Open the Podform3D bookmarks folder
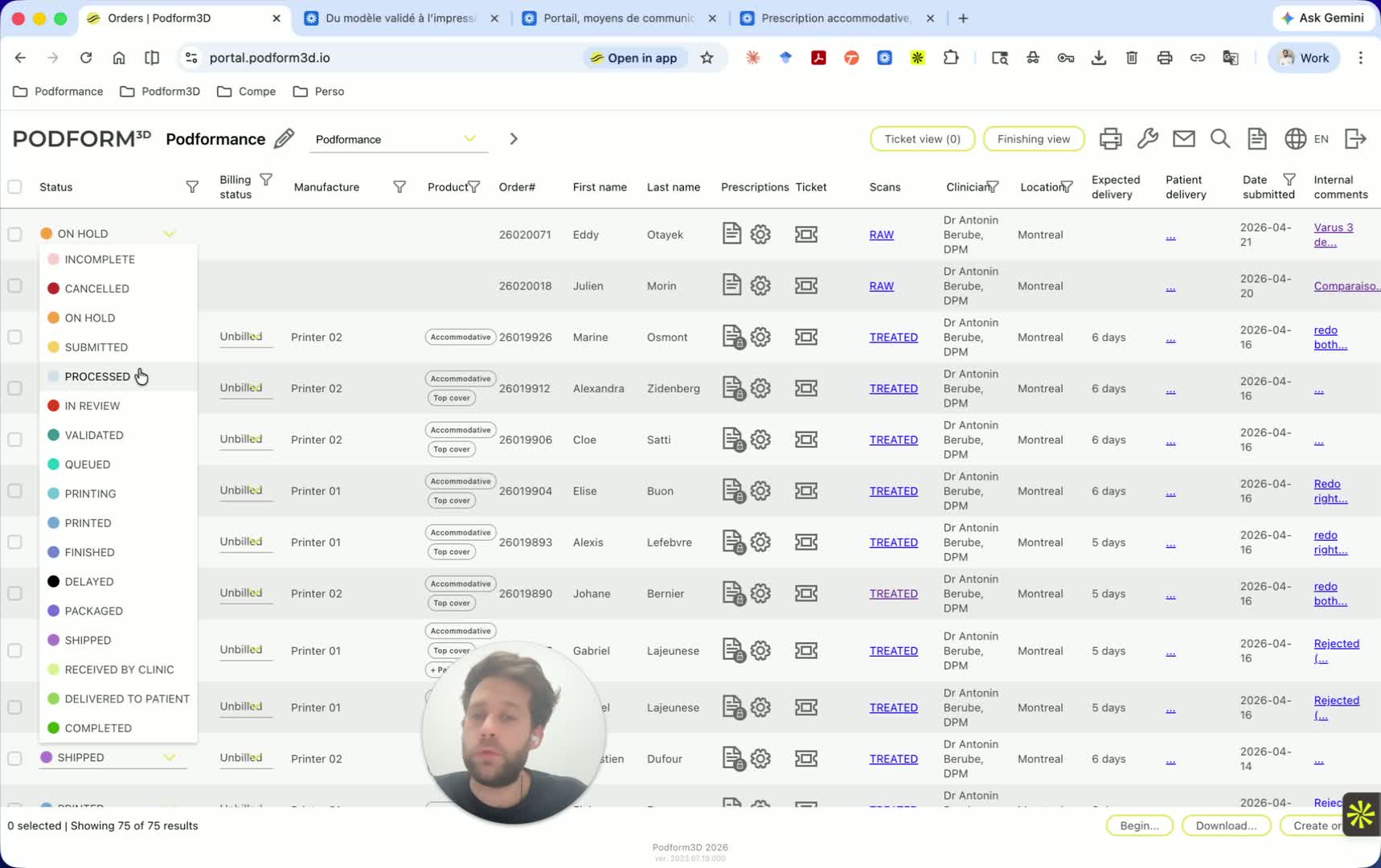This screenshot has width=1381, height=868. pos(160,92)
